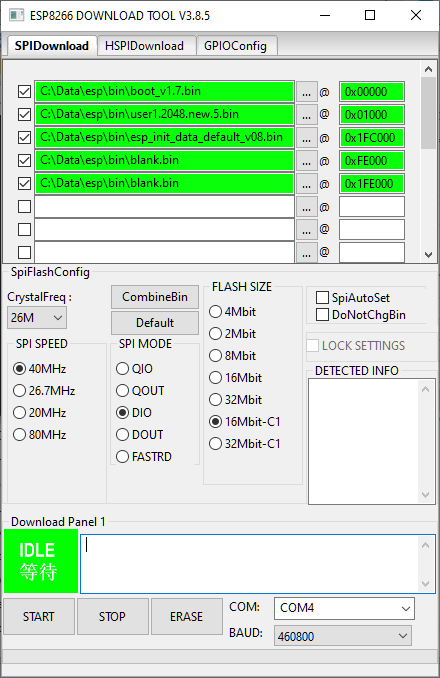
Task: Click the 0x01000 address field
Action: [372, 115]
